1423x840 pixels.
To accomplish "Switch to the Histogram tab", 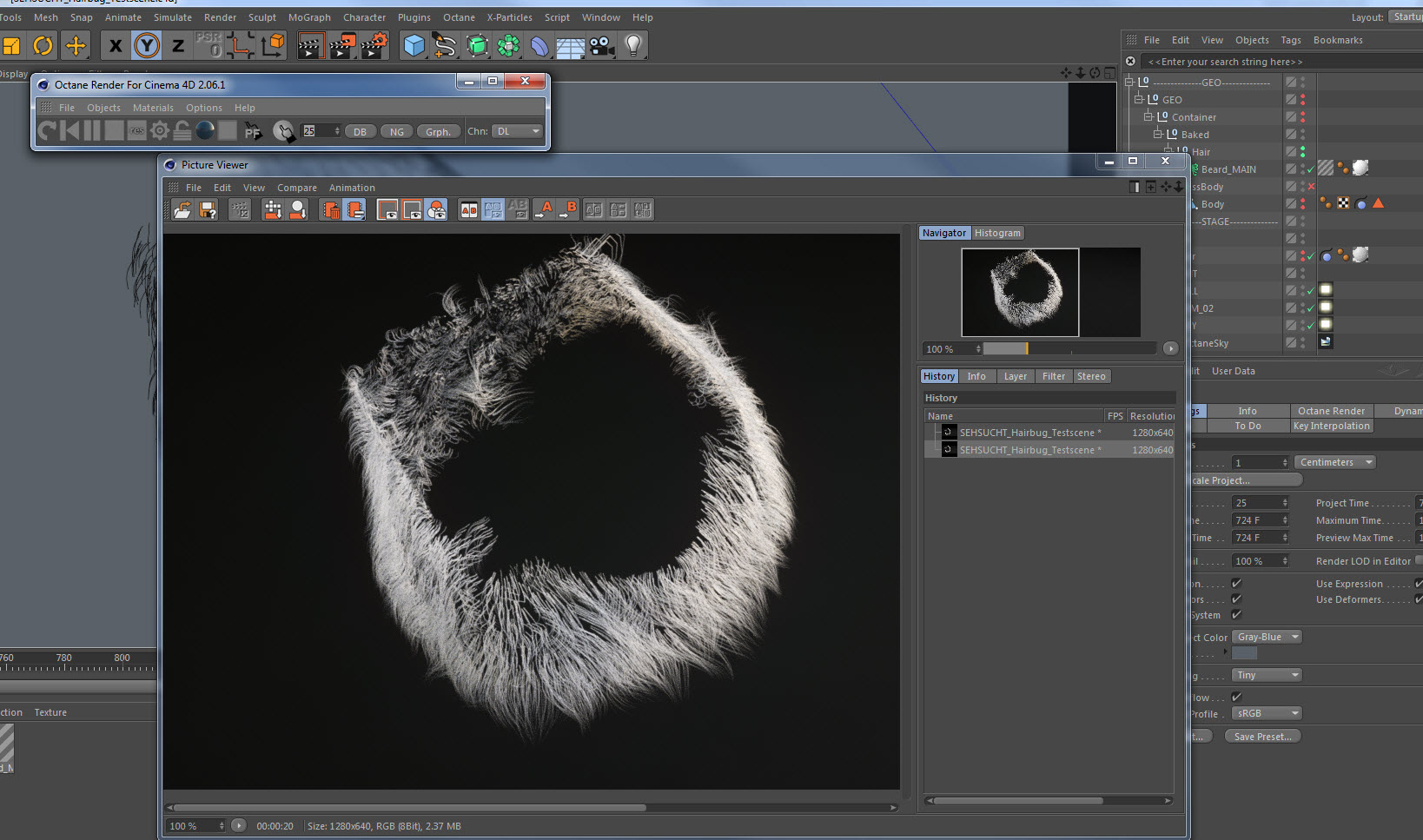I will coord(997,233).
